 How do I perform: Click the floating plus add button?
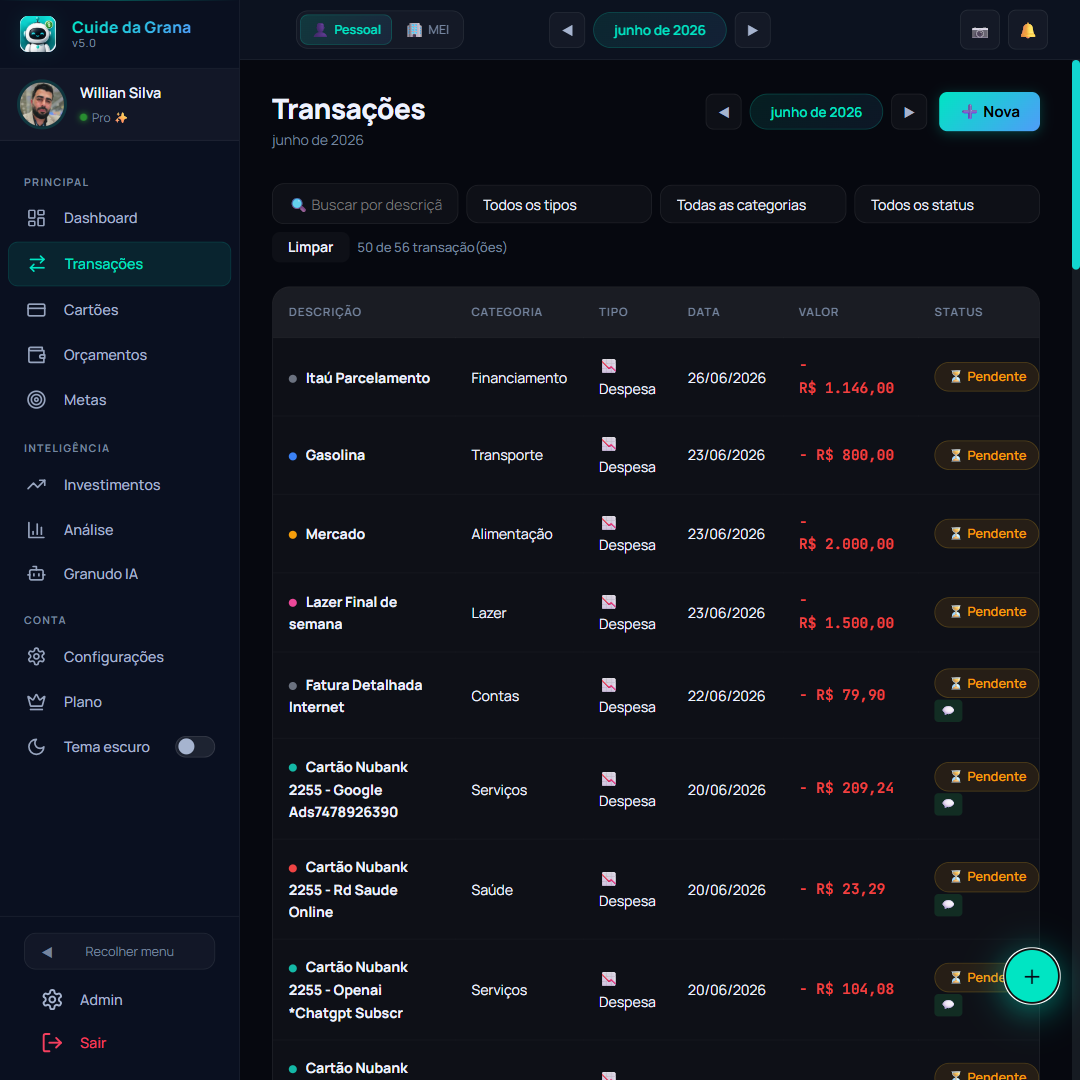[1031, 976]
